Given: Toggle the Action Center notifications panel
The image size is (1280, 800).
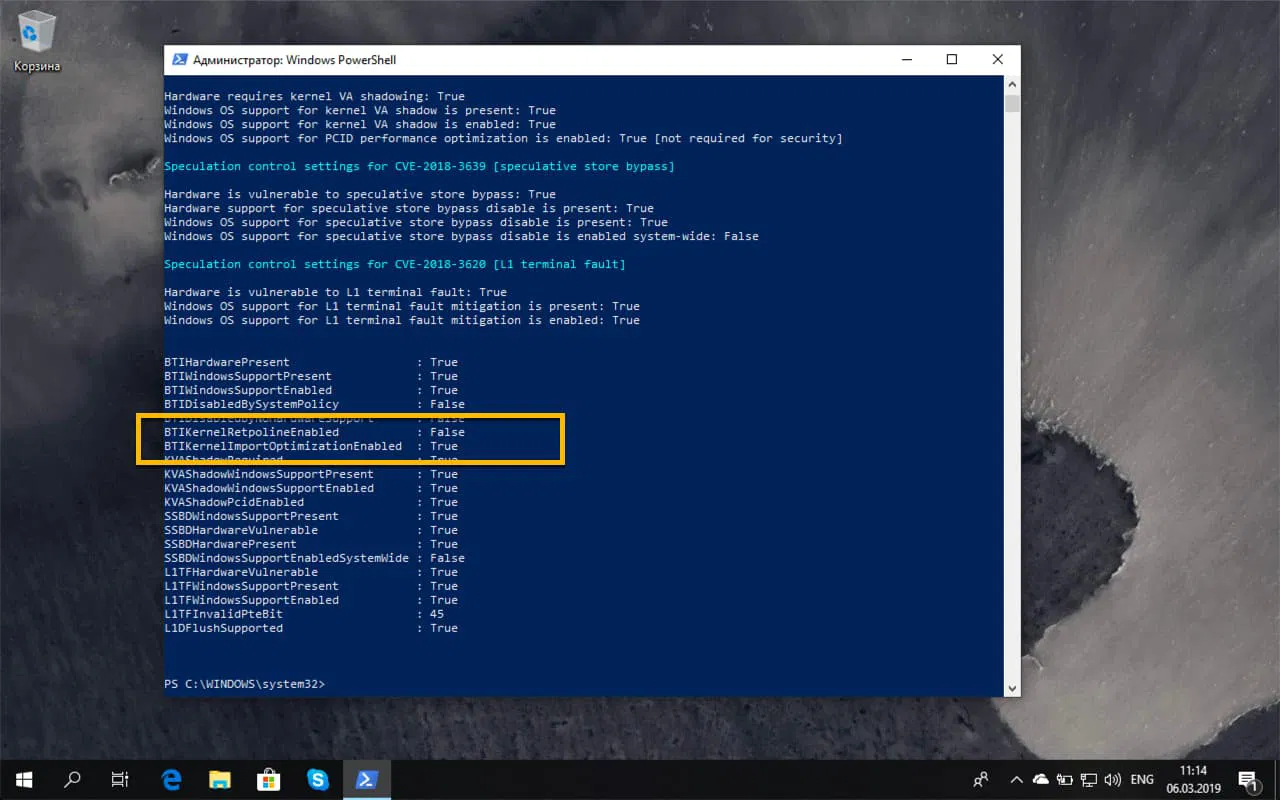Looking at the screenshot, I should coord(1248,779).
